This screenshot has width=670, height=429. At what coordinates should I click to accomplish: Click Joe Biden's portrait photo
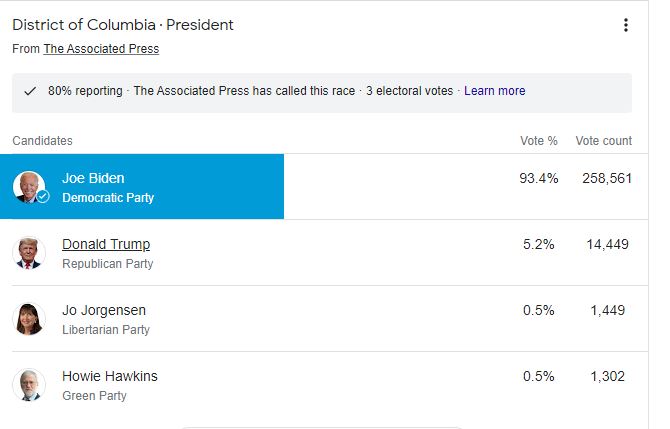pyautogui.click(x=29, y=187)
